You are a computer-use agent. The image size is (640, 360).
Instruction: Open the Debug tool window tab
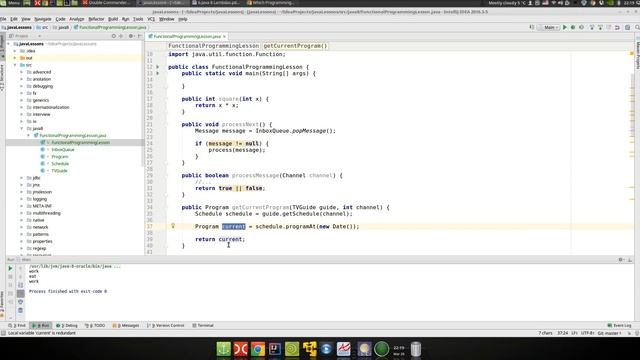(67, 325)
